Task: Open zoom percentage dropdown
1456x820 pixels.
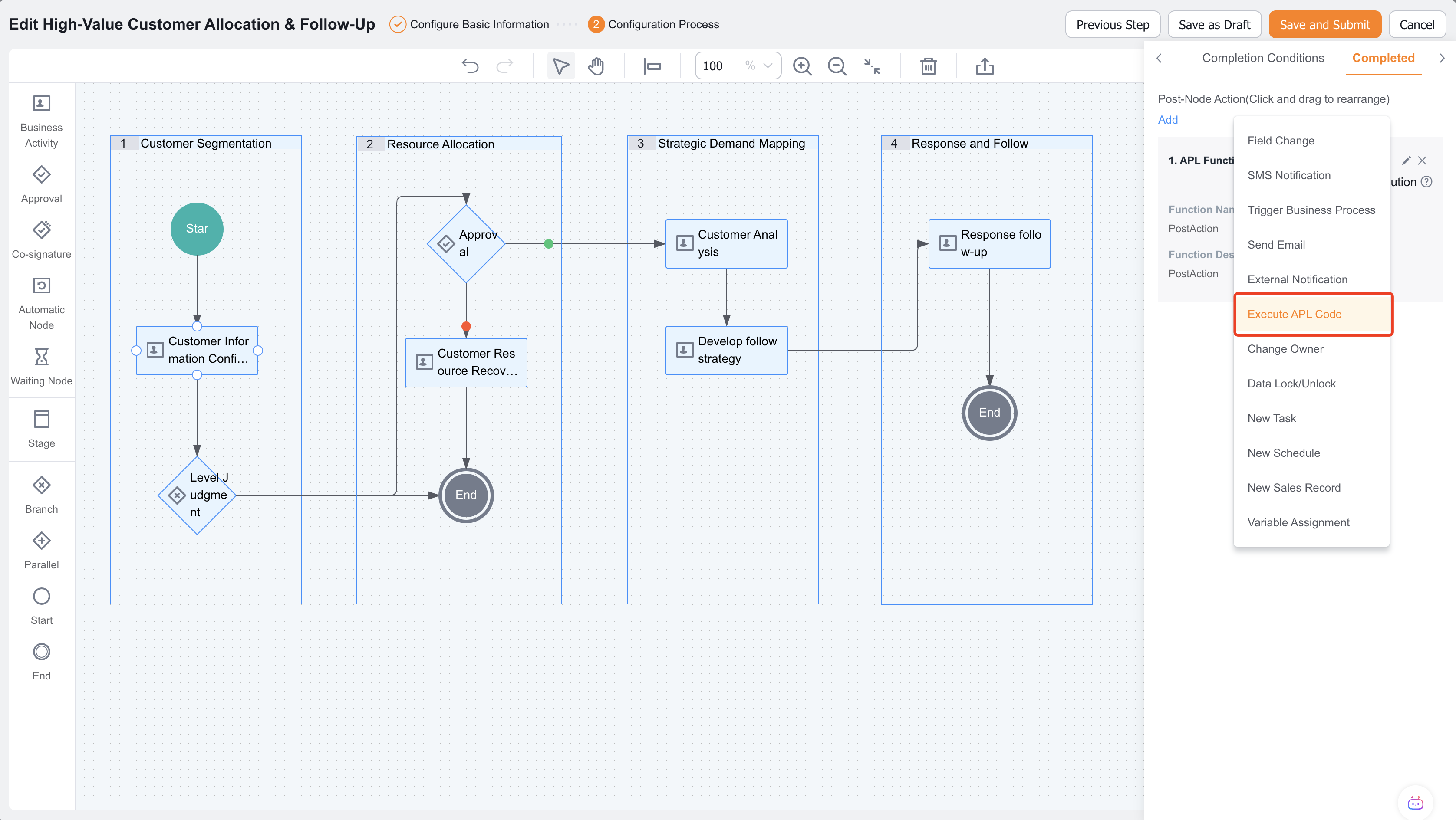Action: [x=768, y=66]
